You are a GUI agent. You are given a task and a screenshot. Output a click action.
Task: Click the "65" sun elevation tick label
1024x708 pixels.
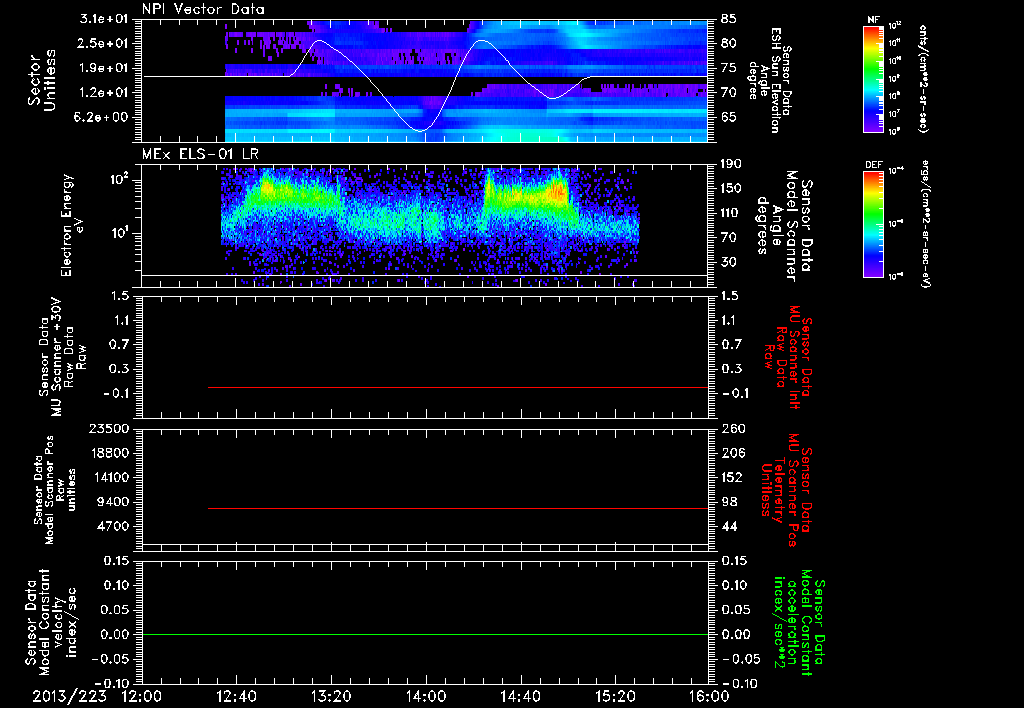click(729, 118)
